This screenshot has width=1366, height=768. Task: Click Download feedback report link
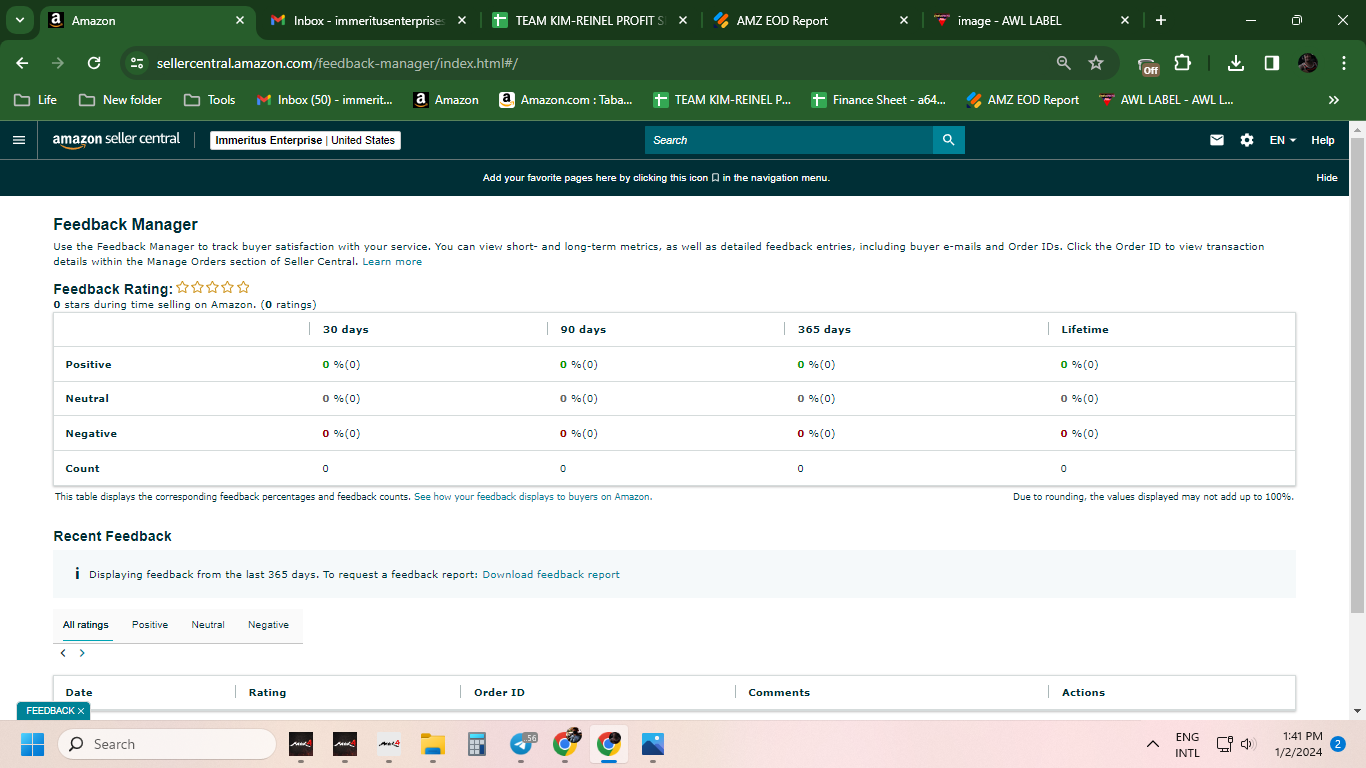551,575
